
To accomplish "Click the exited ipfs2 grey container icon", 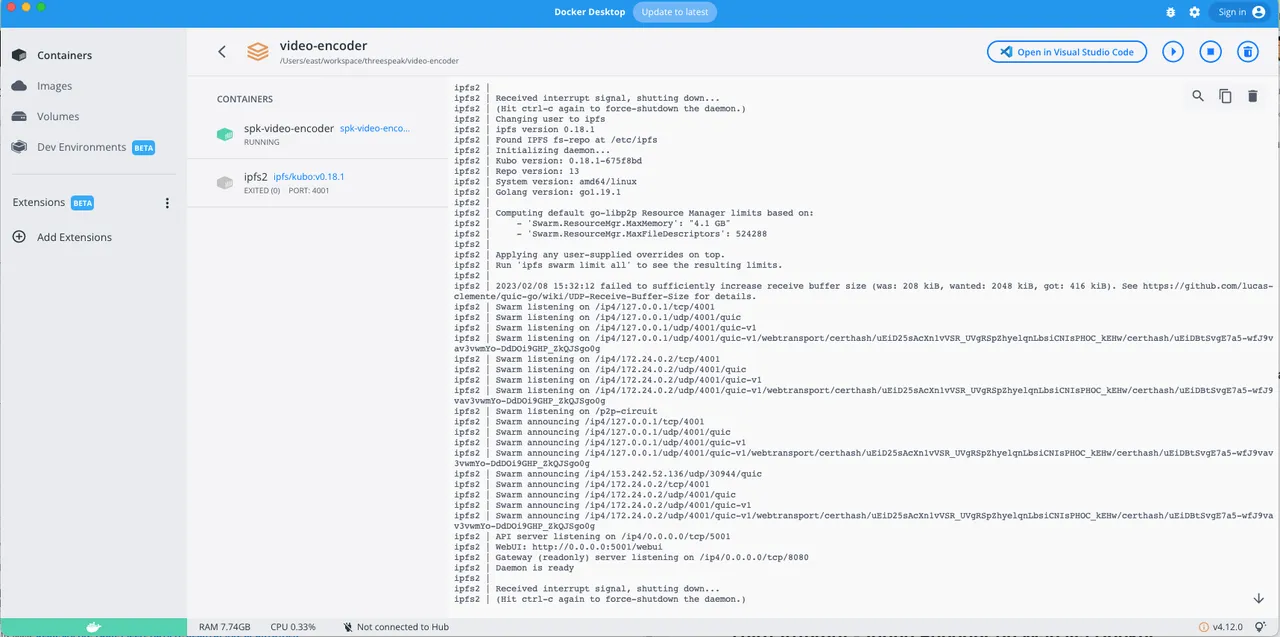I will click(225, 183).
